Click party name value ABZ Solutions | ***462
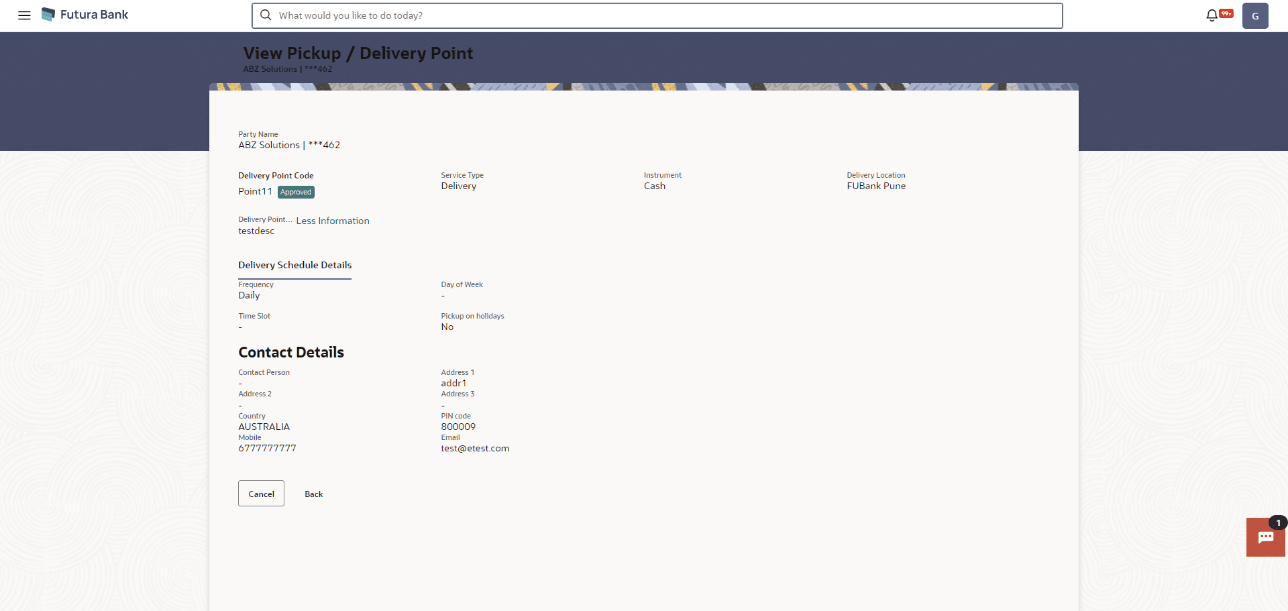The image size is (1288, 611). click(289, 145)
